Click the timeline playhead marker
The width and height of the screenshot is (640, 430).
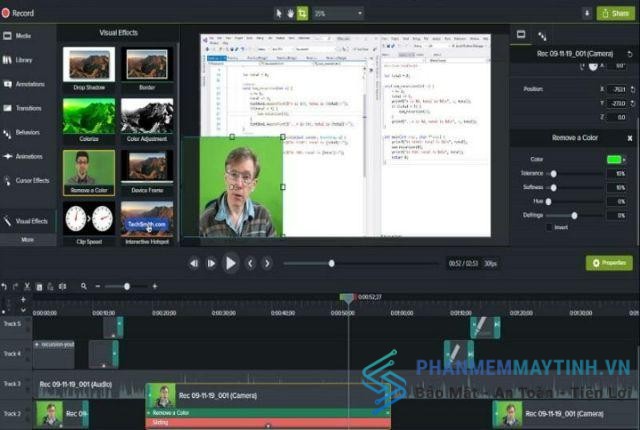click(348, 298)
